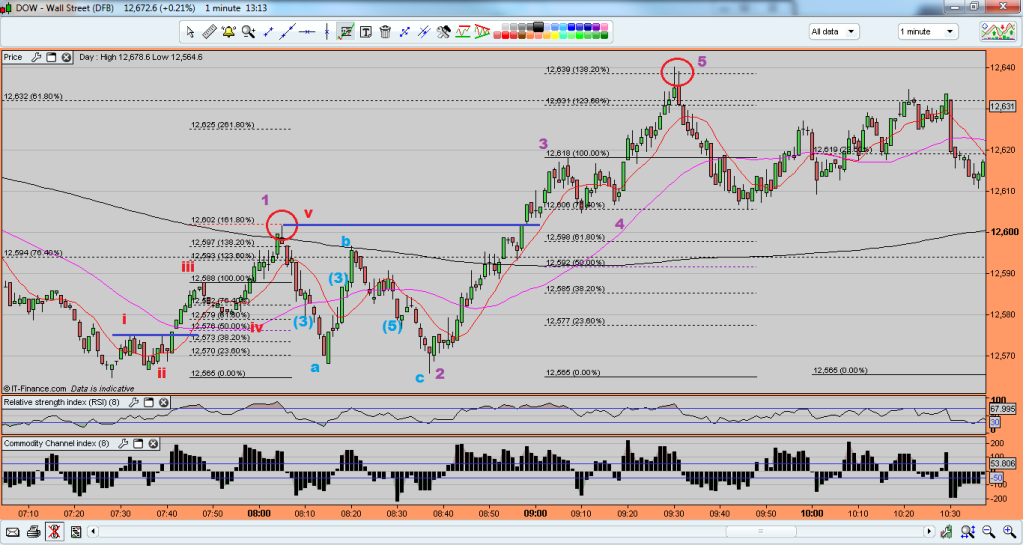Click the Commodity Channel index (8) label
Screen dimensions: 1023x545
click(57, 443)
